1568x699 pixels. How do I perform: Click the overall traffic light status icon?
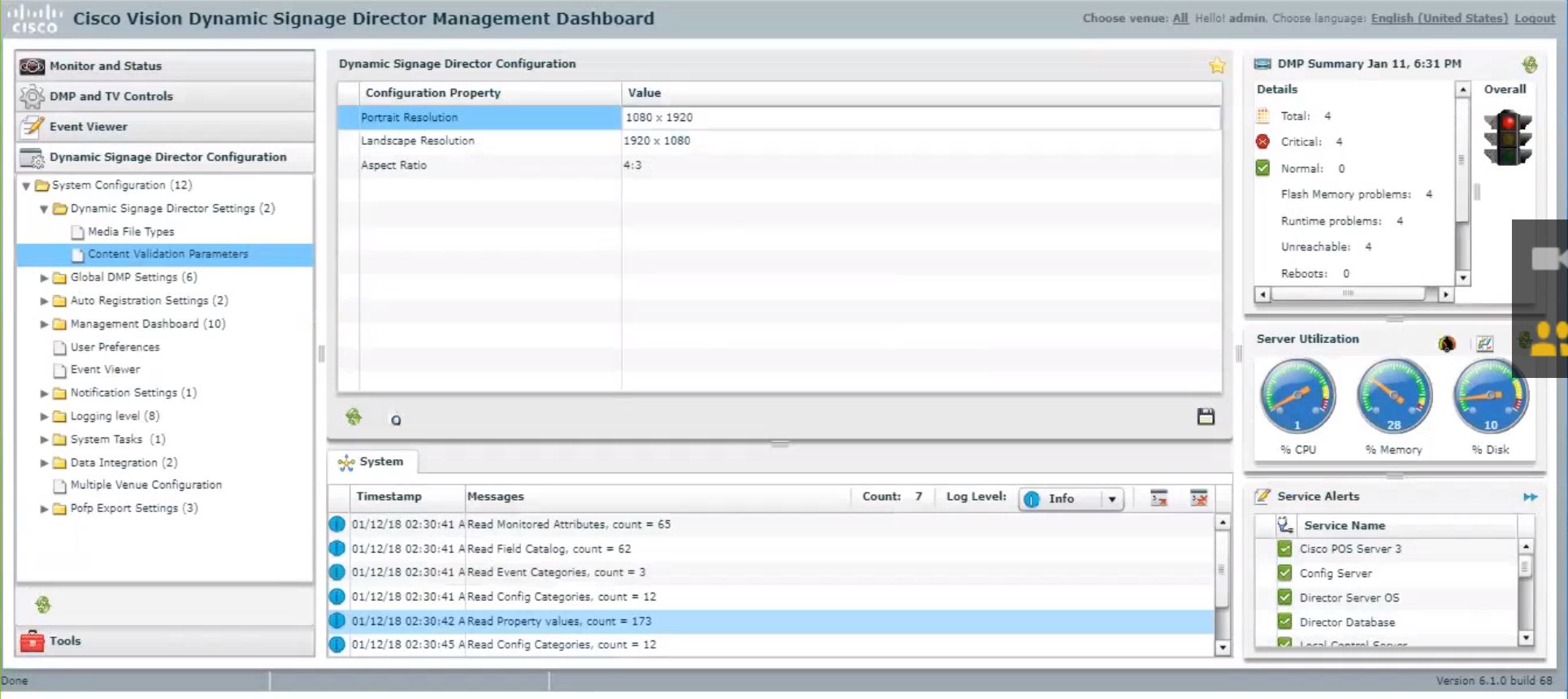click(1508, 137)
